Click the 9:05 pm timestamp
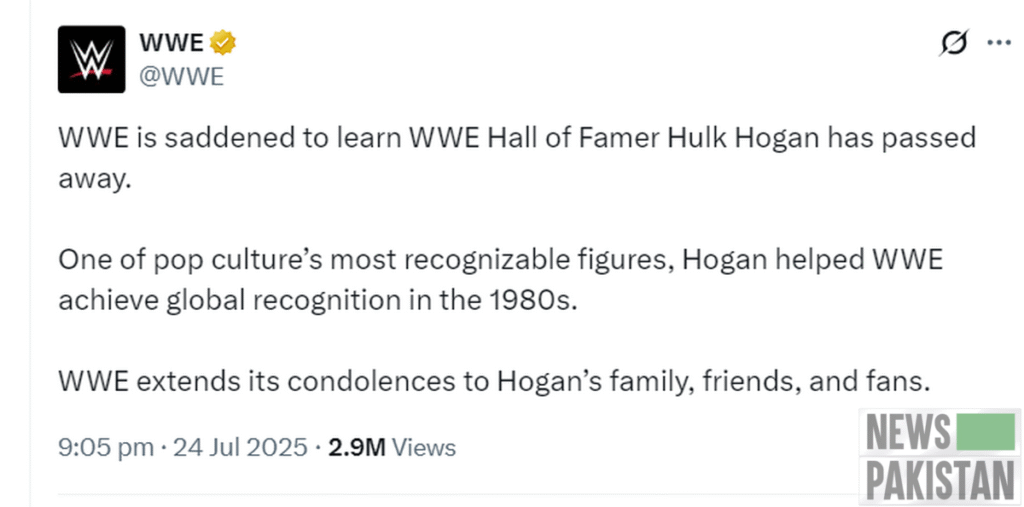The height and width of the screenshot is (507, 1024). (x=106, y=448)
